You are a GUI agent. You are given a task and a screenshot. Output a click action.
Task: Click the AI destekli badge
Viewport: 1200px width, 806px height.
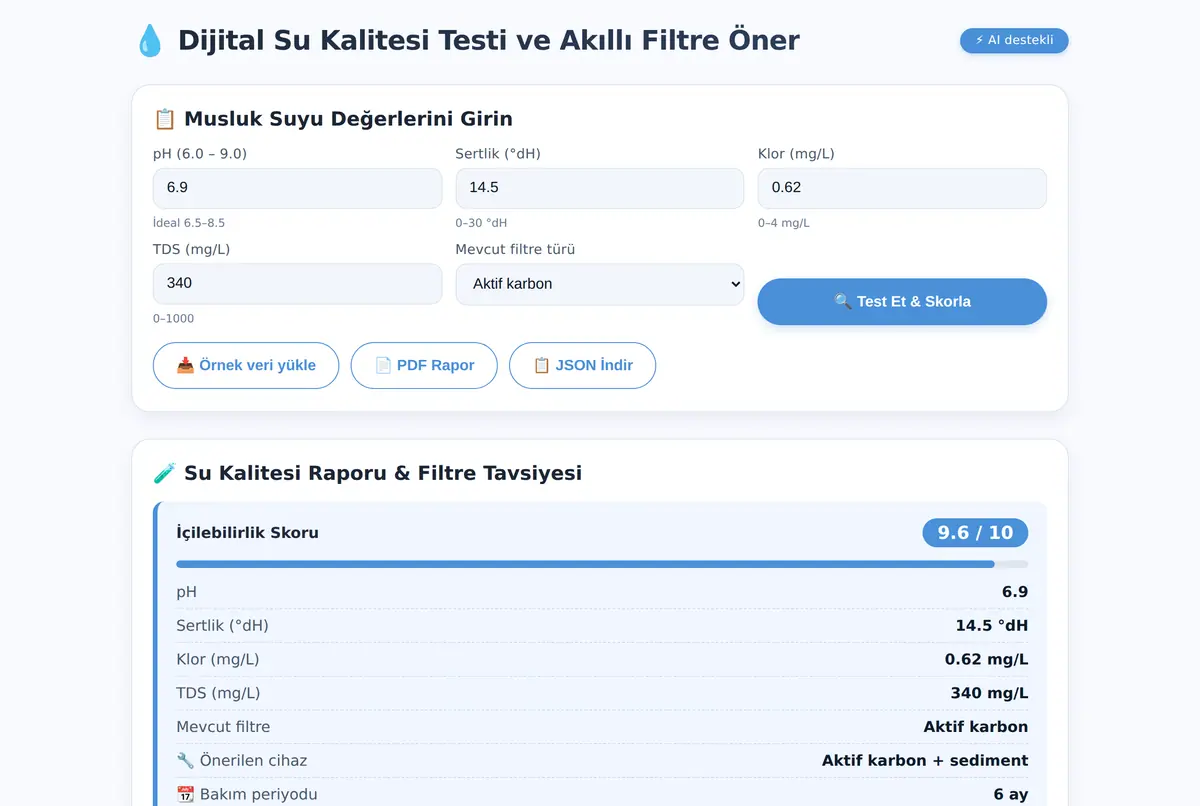[x=1014, y=41]
